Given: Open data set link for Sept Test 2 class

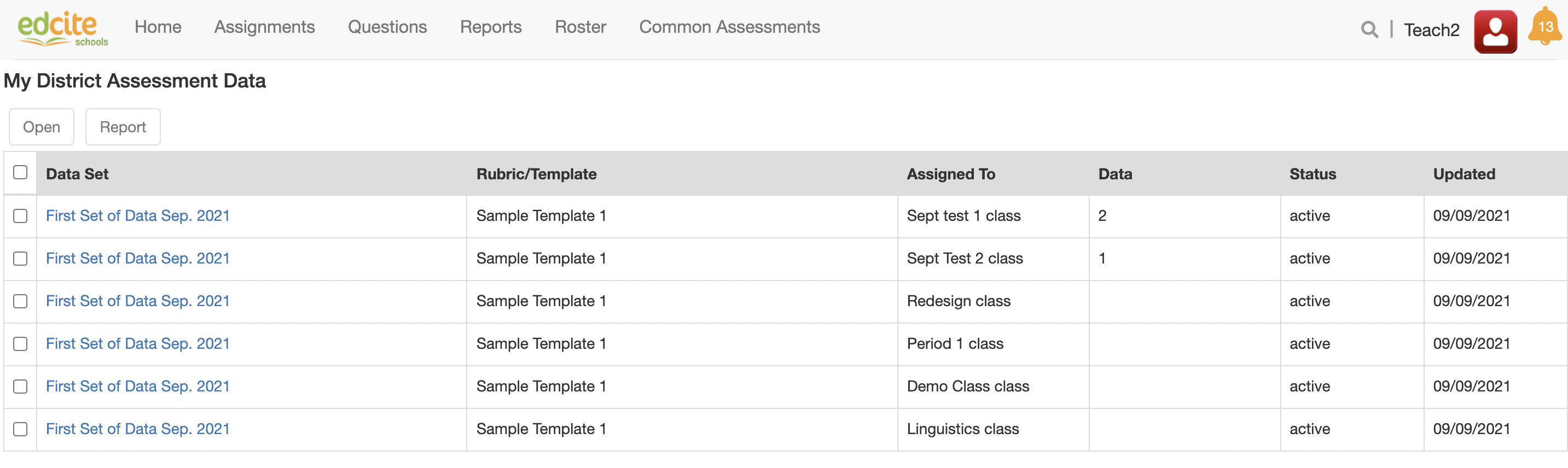Looking at the screenshot, I should click(x=137, y=259).
